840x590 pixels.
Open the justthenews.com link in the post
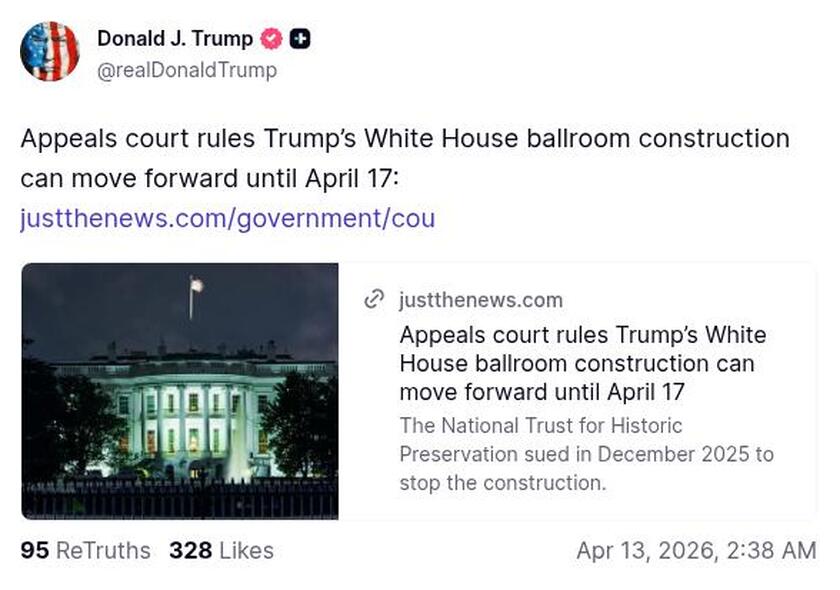tap(228, 219)
